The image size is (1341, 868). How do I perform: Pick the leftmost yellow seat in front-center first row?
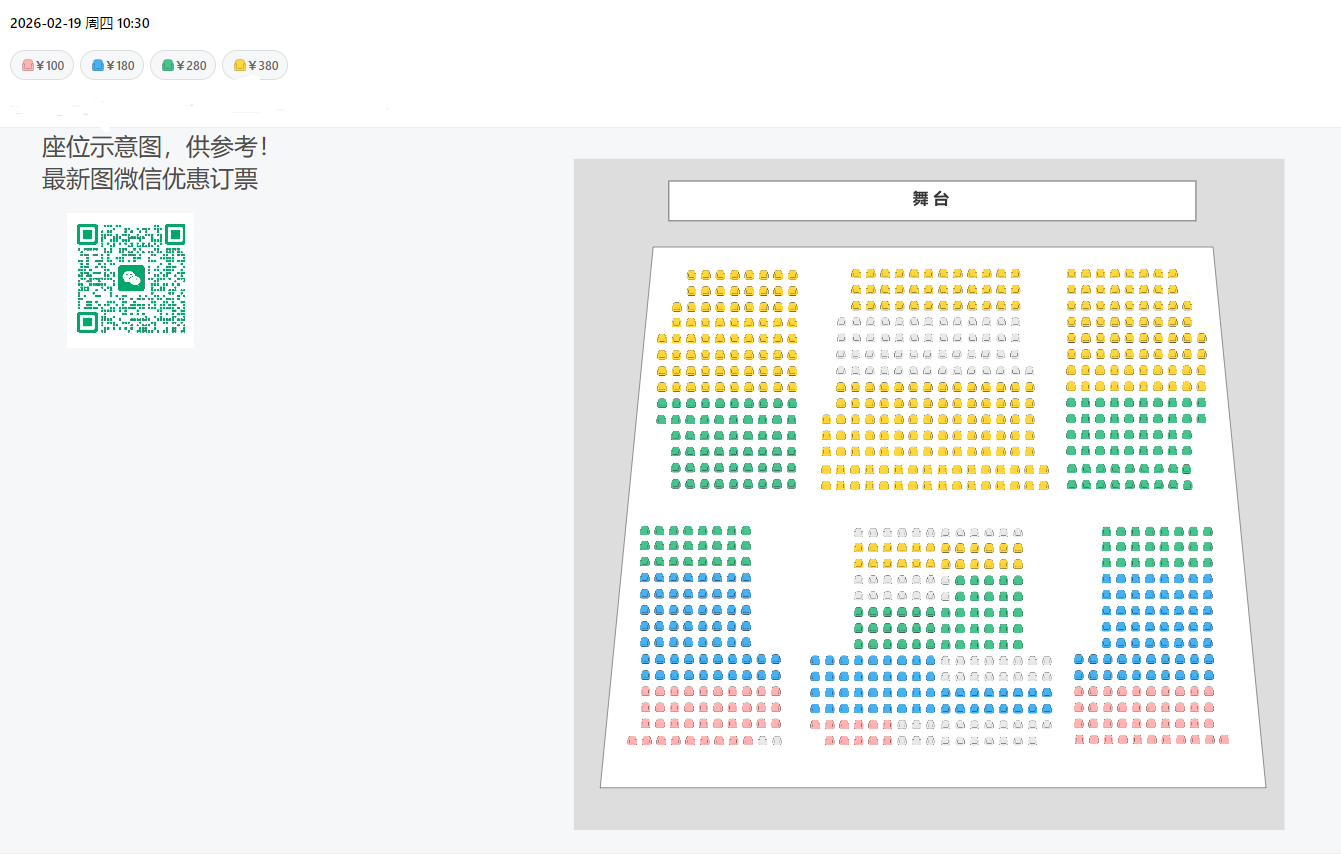pos(856,273)
